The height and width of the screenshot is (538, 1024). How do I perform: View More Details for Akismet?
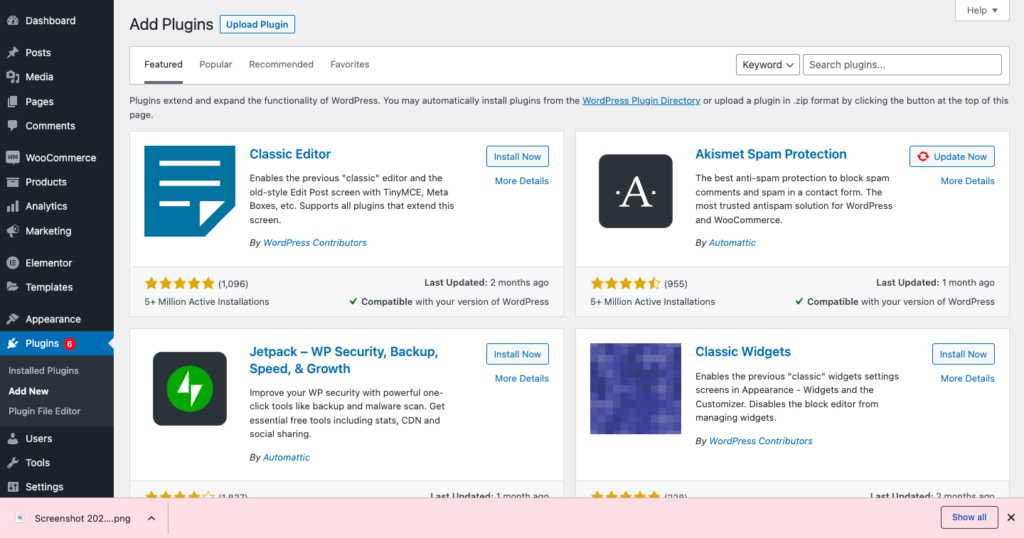(x=967, y=181)
